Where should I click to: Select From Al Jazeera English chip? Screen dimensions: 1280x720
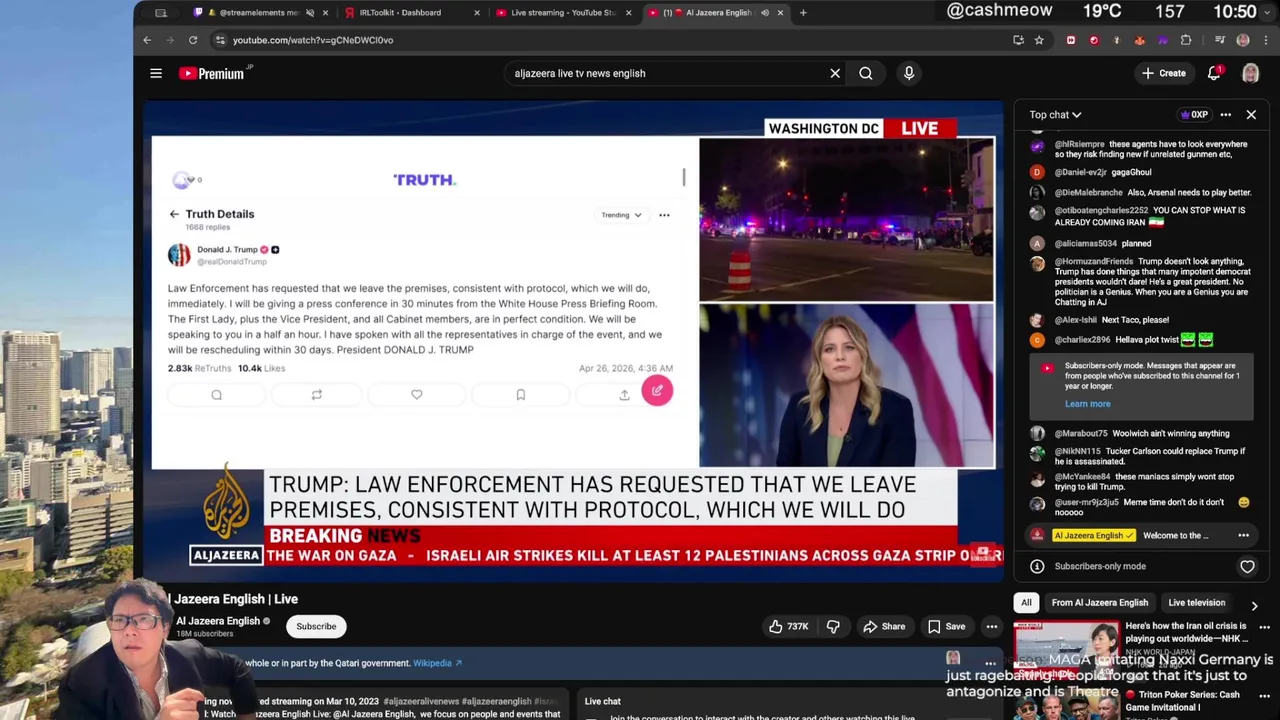click(1099, 602)
